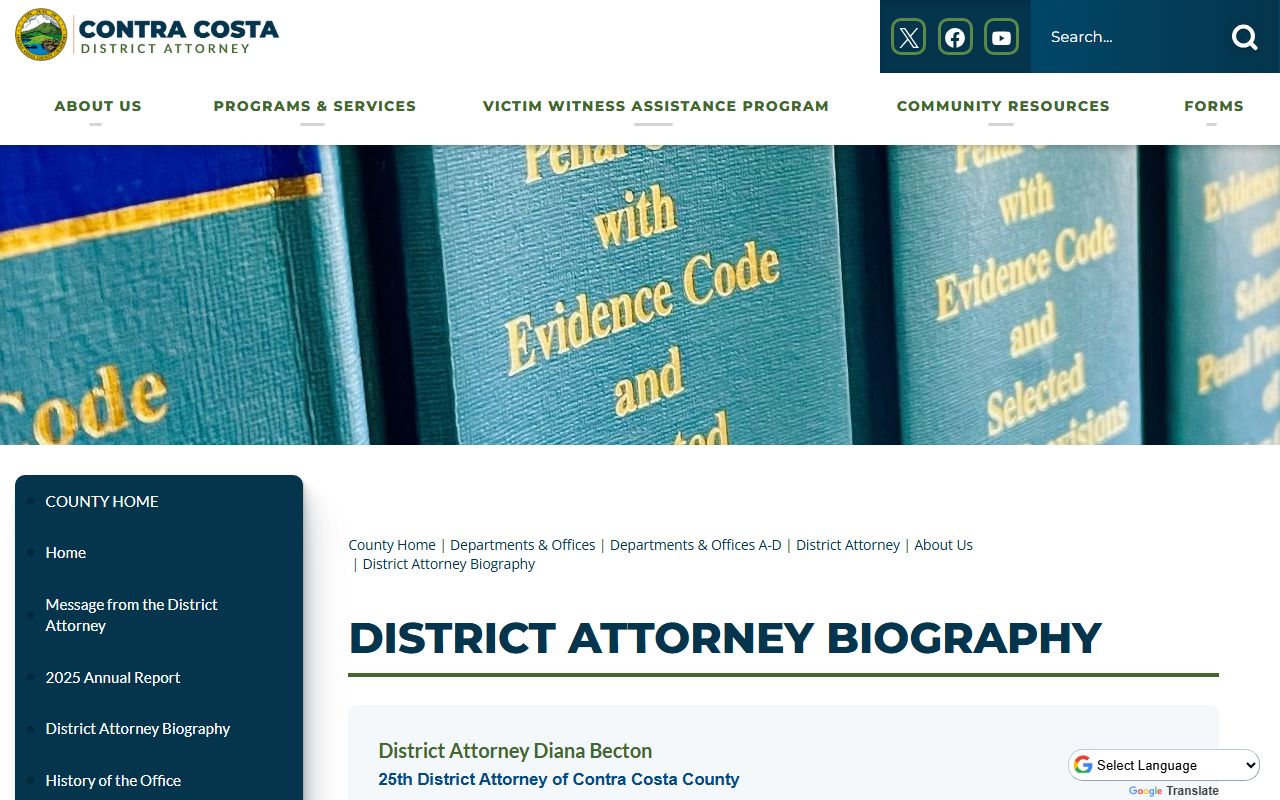Focus the Search text field
The height and width of the screenshot is (800, 1280).
pyautogui.click(x=1130, y=37)
